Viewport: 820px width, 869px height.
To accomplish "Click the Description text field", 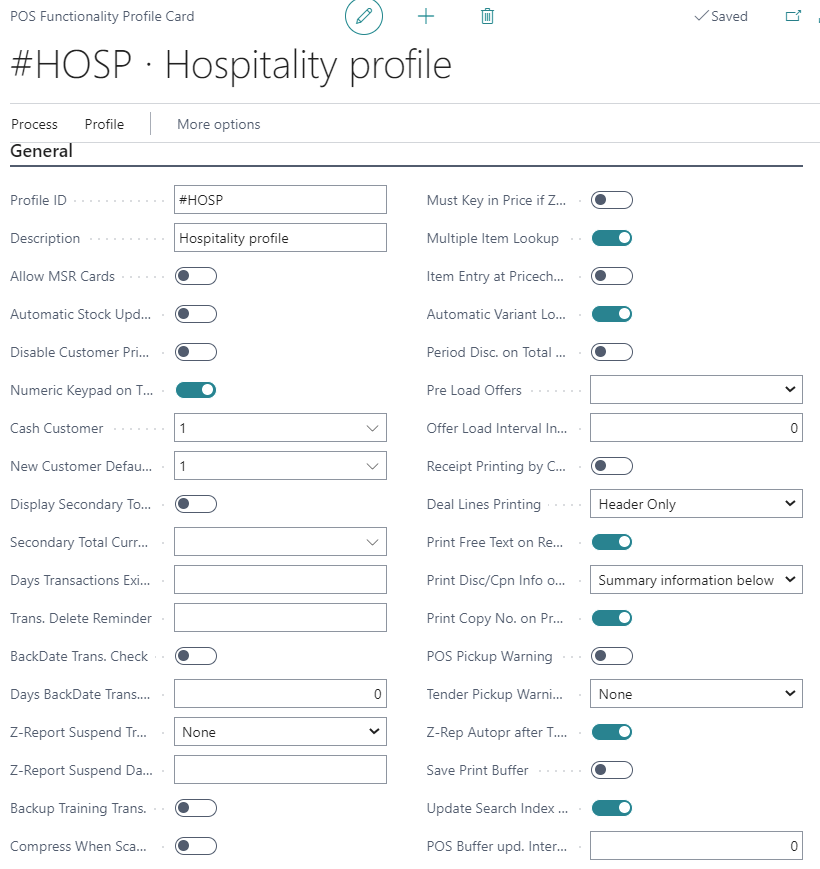I will pyautogui.click(x=280, y=238).
